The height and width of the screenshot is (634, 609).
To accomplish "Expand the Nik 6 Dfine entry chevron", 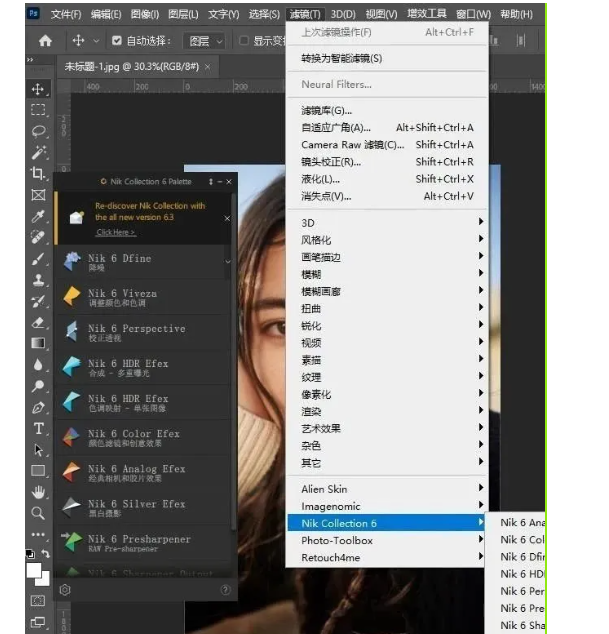I will [x=228, y=262].
